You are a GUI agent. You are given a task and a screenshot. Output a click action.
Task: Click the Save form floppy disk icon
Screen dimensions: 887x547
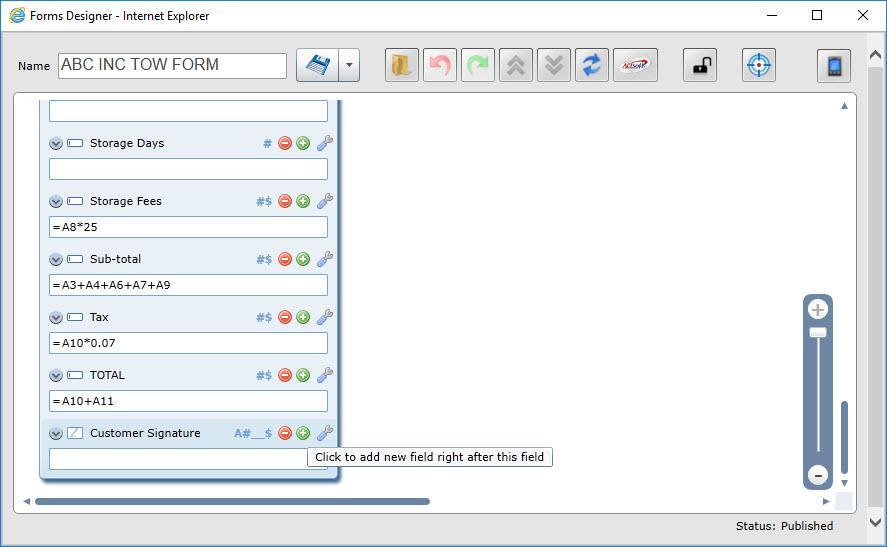[317, 66]
